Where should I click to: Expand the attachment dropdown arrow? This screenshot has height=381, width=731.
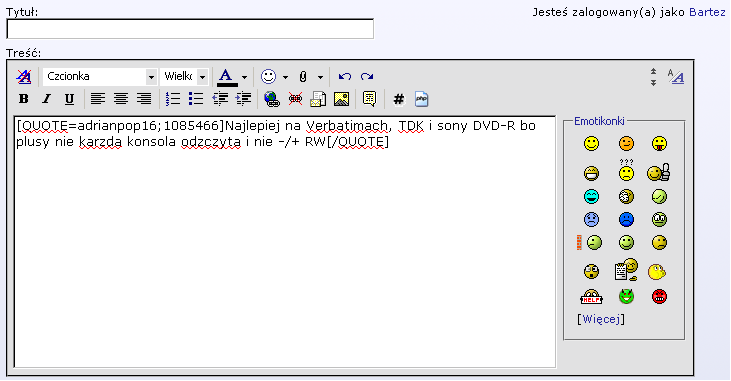[320, 77]
